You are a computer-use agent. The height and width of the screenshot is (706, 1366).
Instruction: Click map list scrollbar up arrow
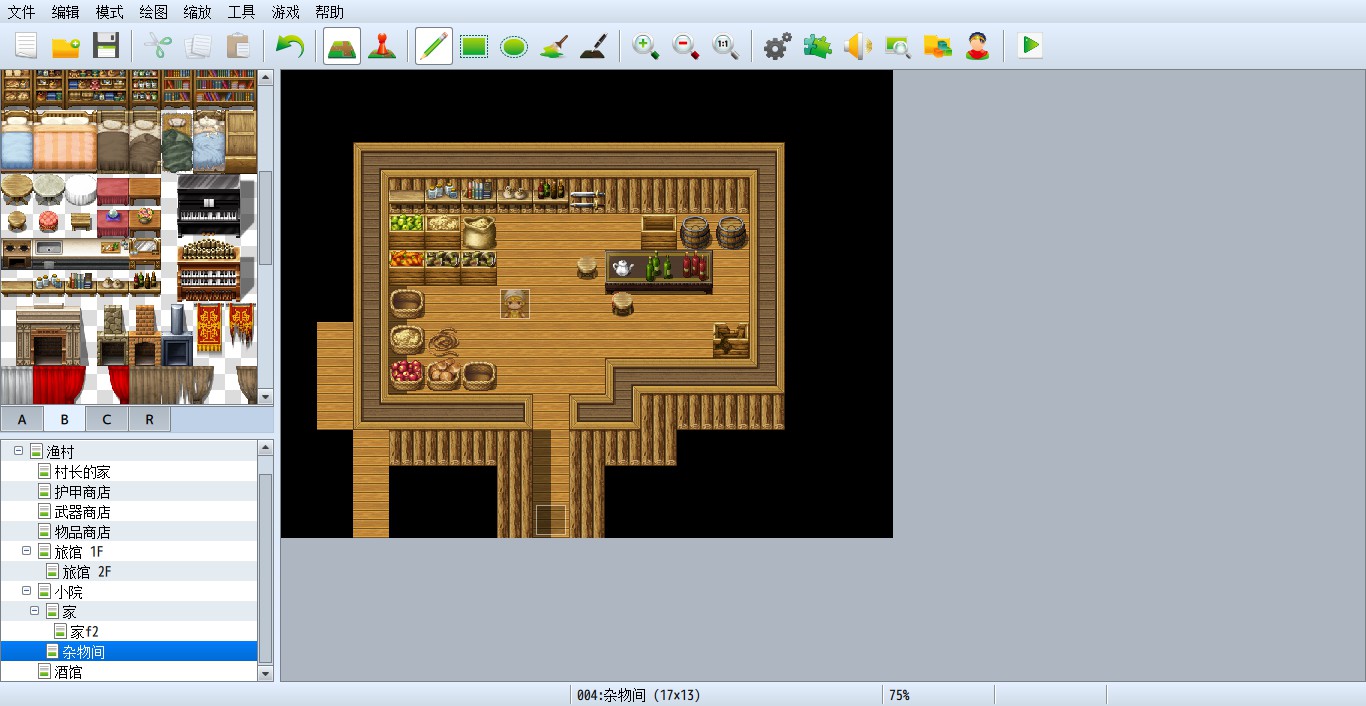point(265,448)
